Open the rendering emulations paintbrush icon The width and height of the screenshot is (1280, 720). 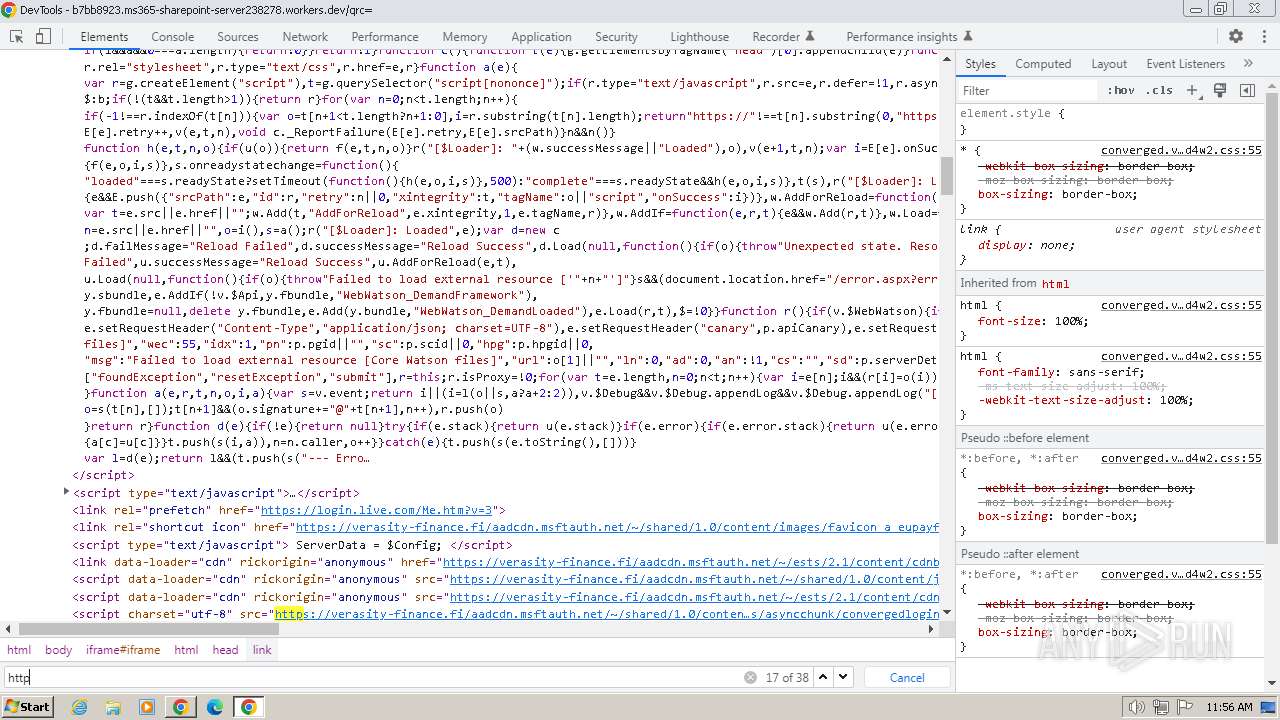[1220, 90]
